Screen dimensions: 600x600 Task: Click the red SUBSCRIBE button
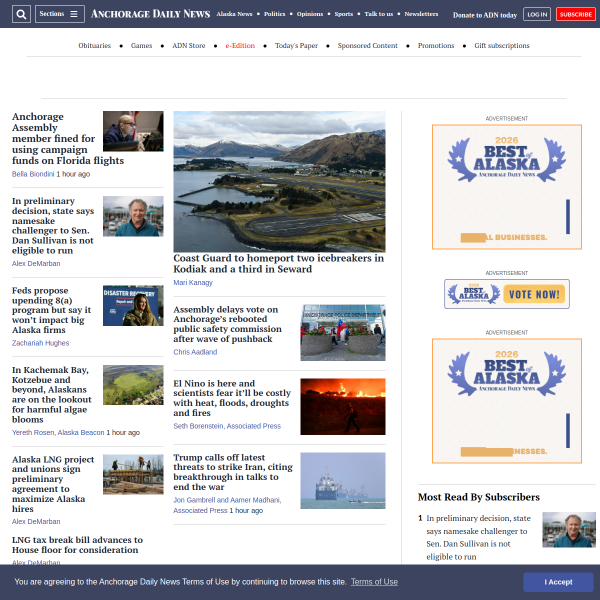(x=576, y=14)
